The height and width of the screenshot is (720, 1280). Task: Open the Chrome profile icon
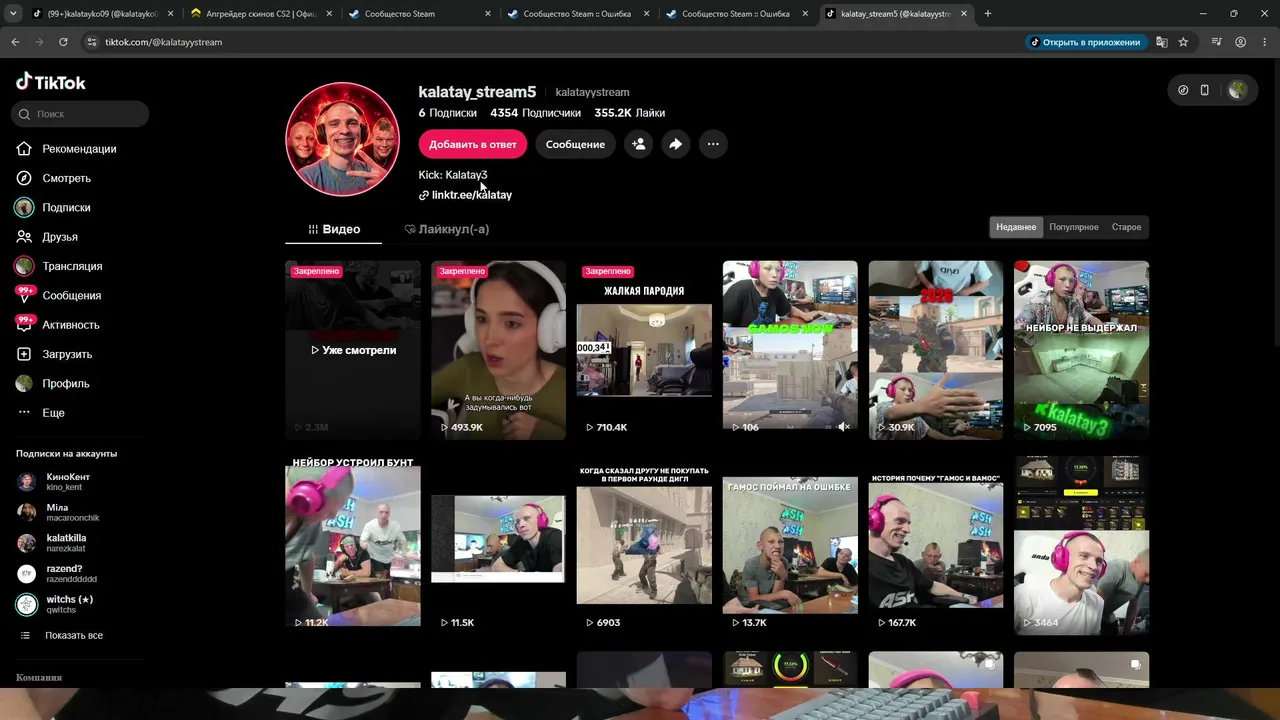tap(1241, 42)
